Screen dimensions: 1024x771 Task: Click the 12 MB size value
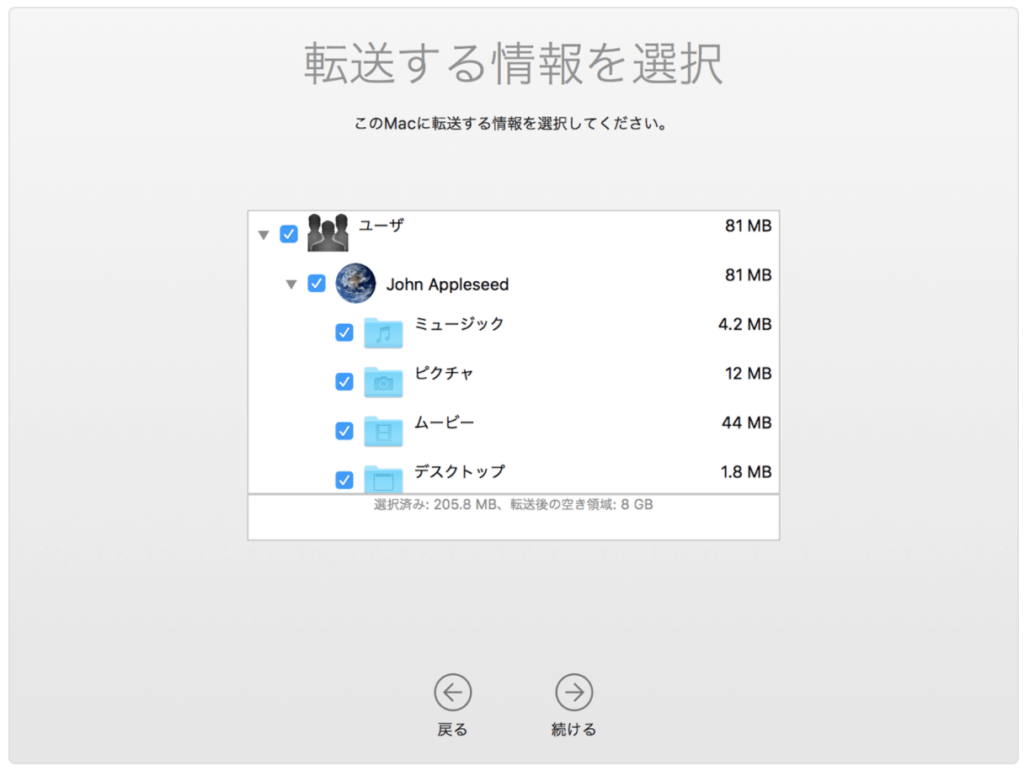(748, 373)
